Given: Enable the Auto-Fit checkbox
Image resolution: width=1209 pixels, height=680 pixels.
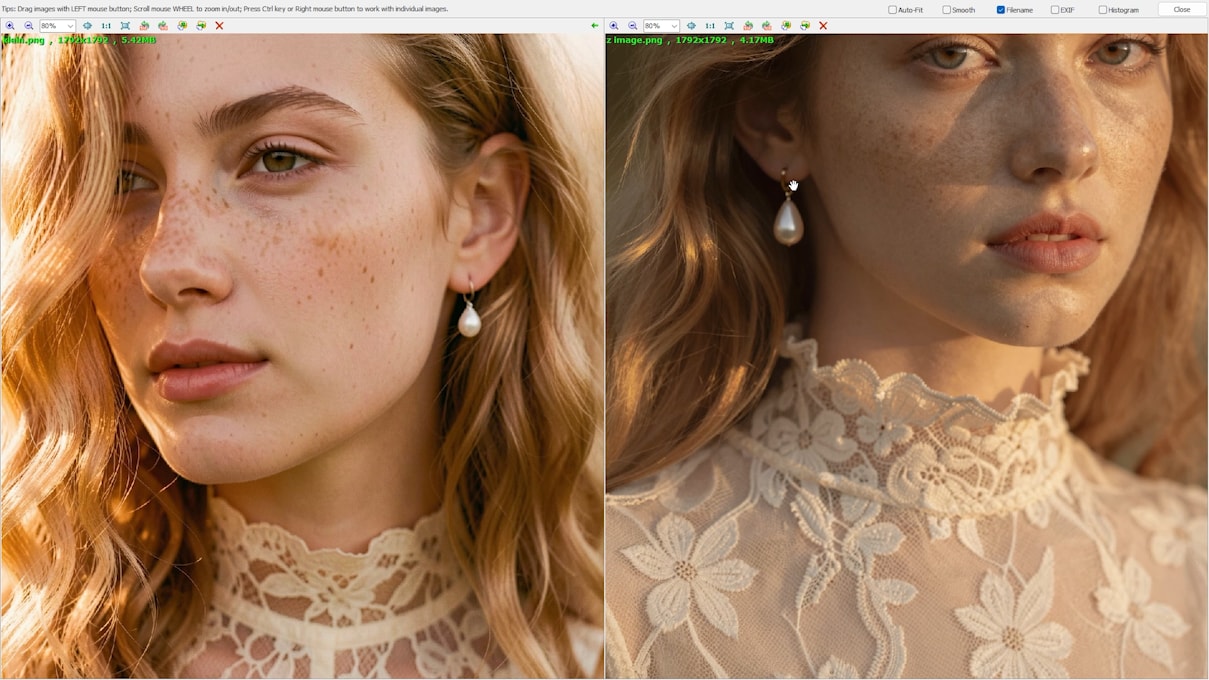Looking at the screenshot, I should tap(893, 10).
